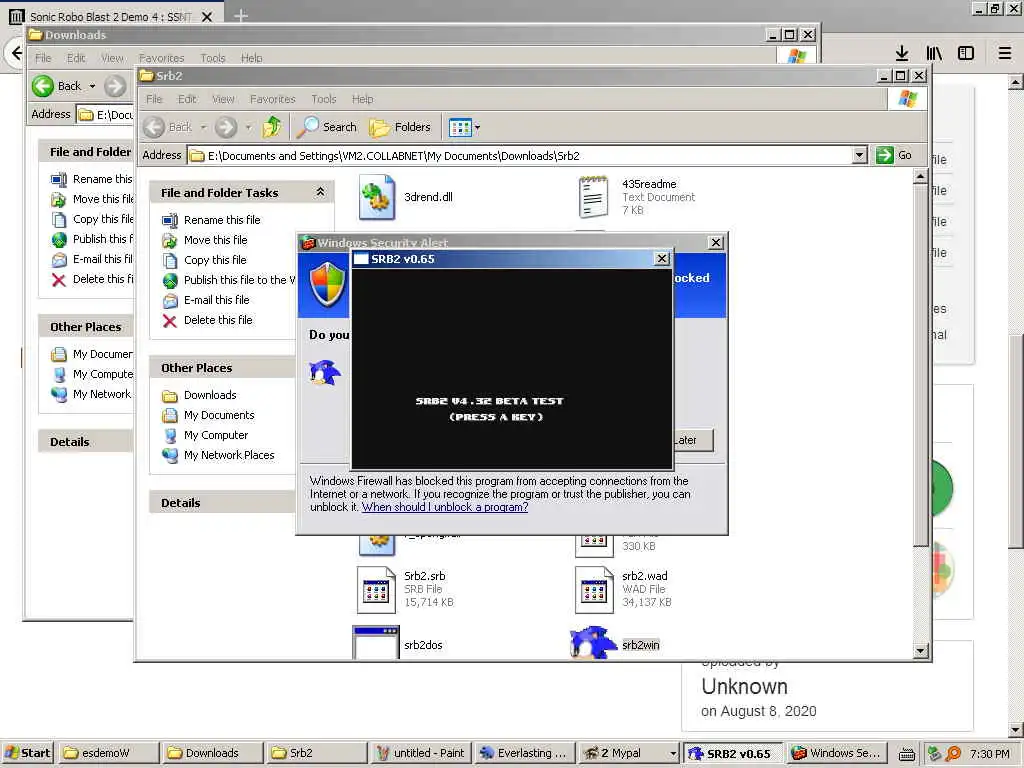Viewport: 1024px width, 768px height.
Task: Click Move this file in Srb2 tasks
Action: click(x=216, y=240)
